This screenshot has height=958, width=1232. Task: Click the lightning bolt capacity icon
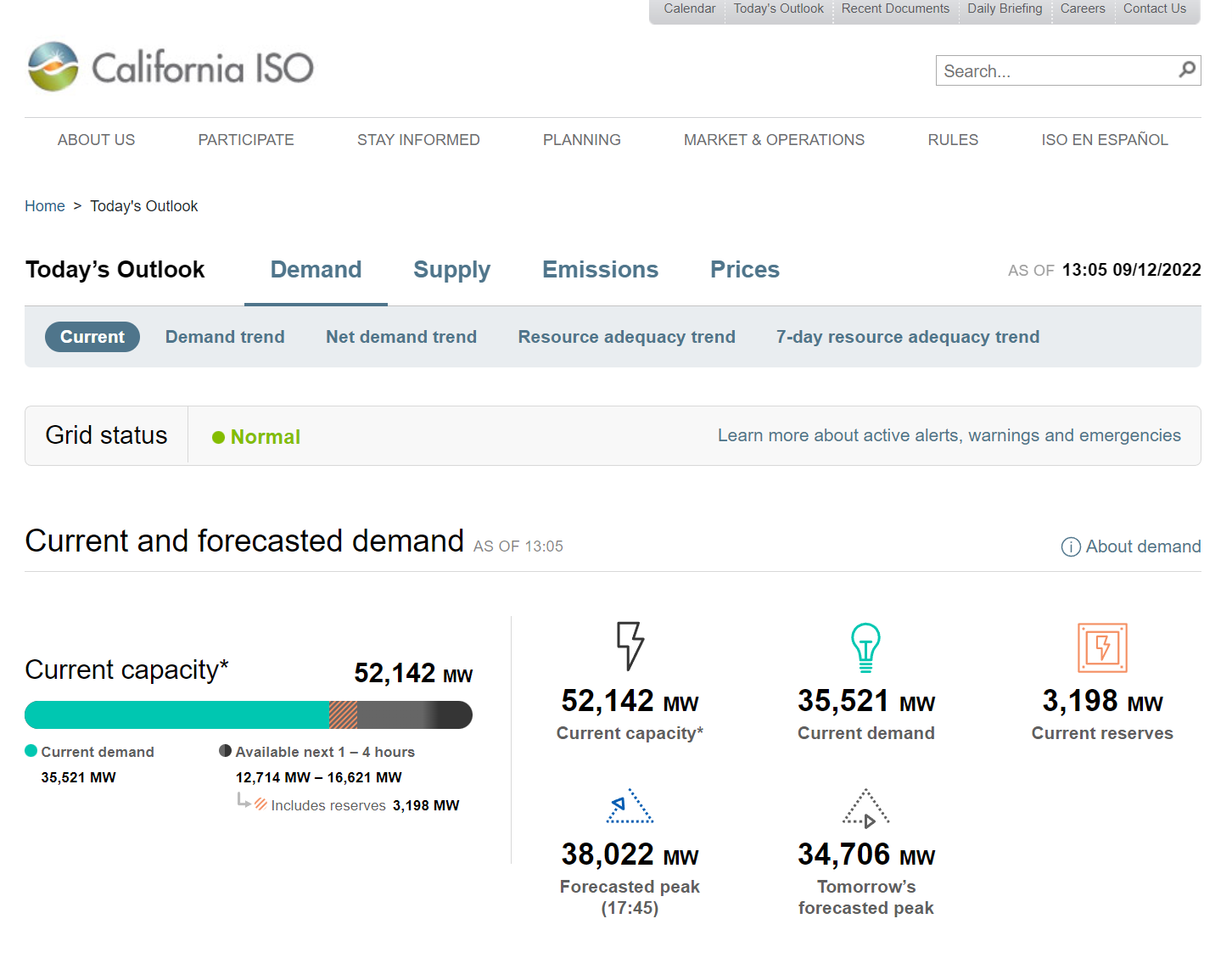(x=630, y=646)
